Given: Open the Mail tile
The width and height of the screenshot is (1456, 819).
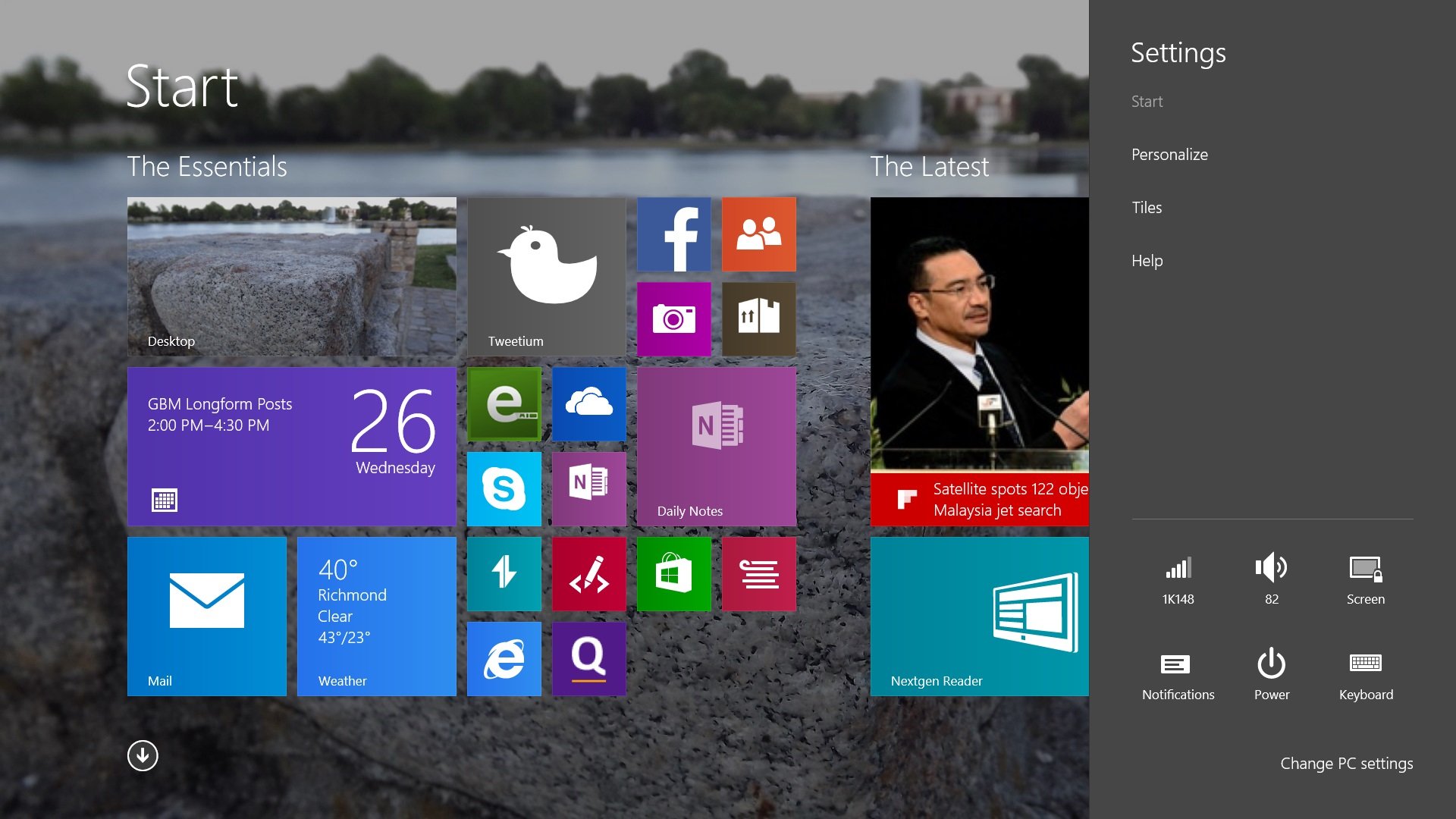Looking at the screenshot, I should [207, 617].
